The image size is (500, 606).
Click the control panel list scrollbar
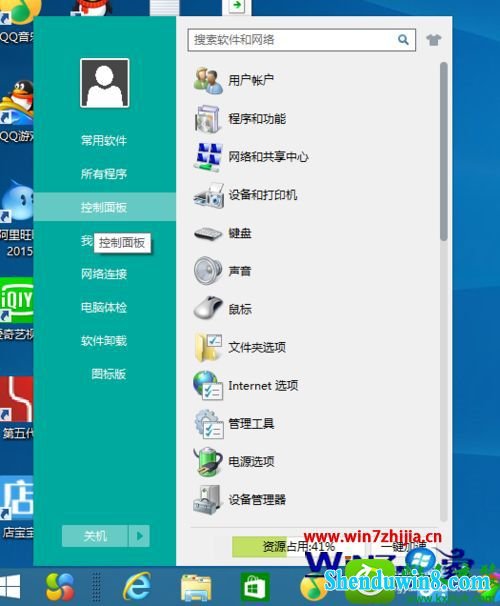tap(444, 152)
